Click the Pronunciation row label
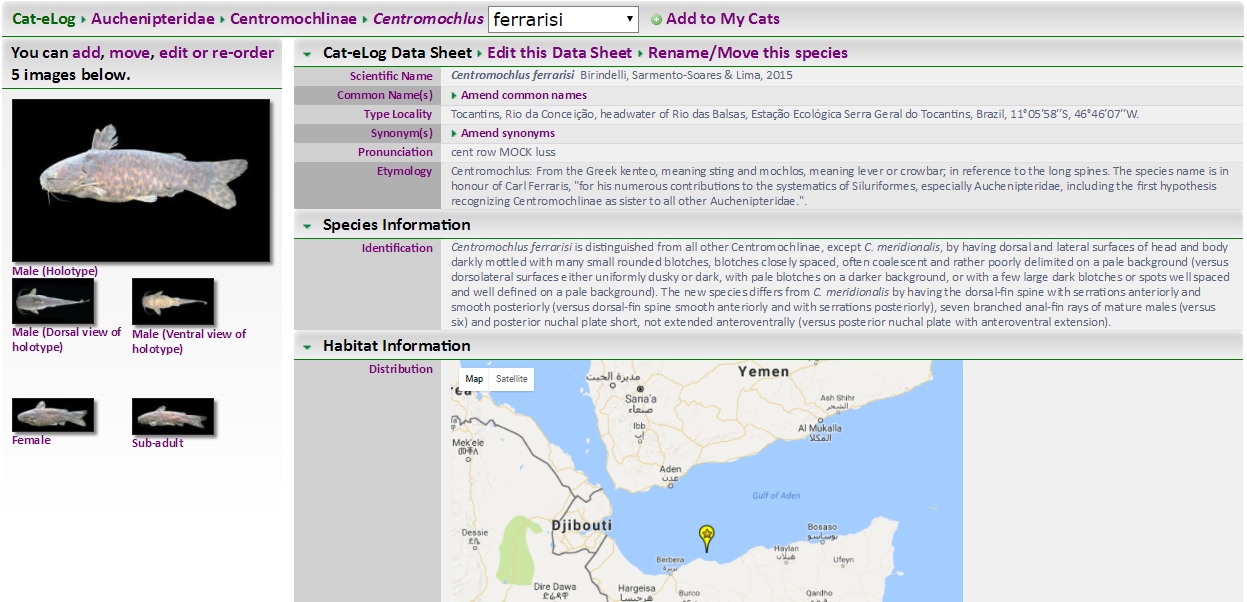Viewport: 1247px width, 602px height. tap(396, 152)
